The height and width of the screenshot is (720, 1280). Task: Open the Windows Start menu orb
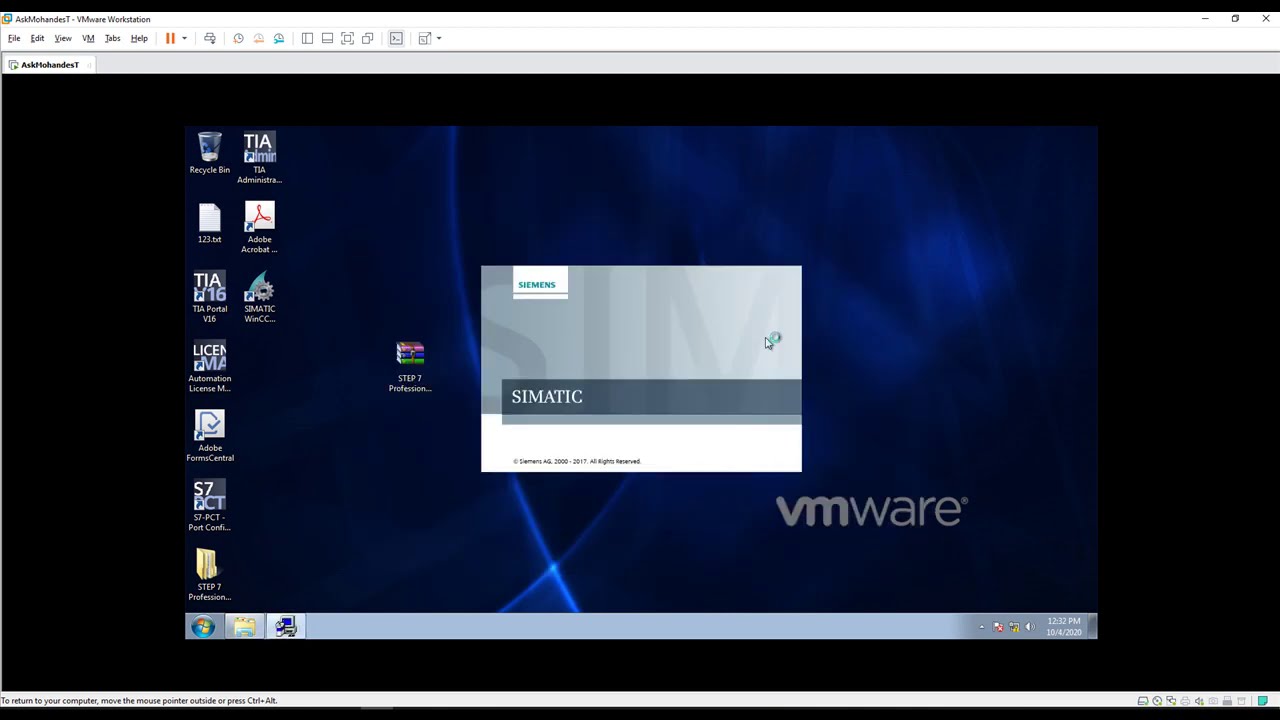click(203, 627)
